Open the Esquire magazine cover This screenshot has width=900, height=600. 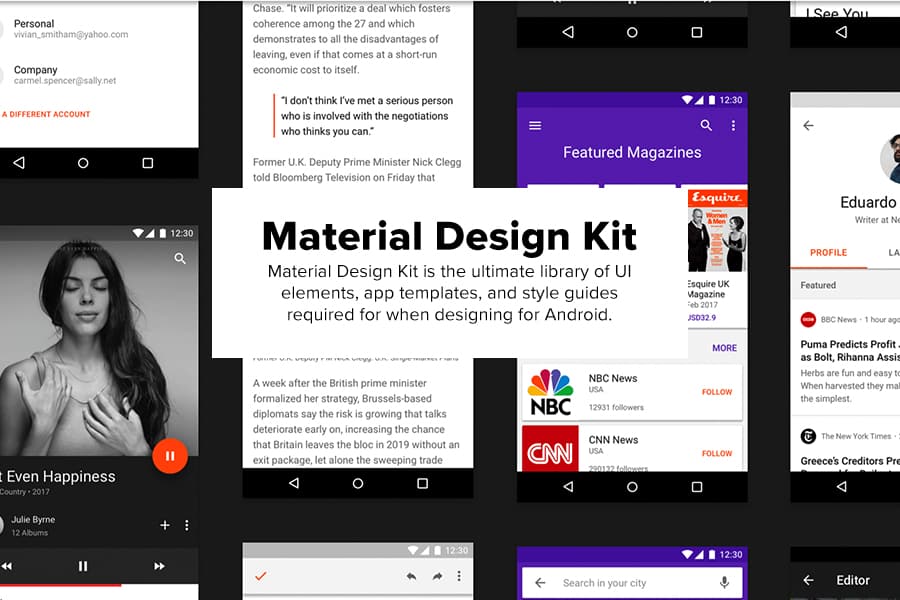point(717,230)
